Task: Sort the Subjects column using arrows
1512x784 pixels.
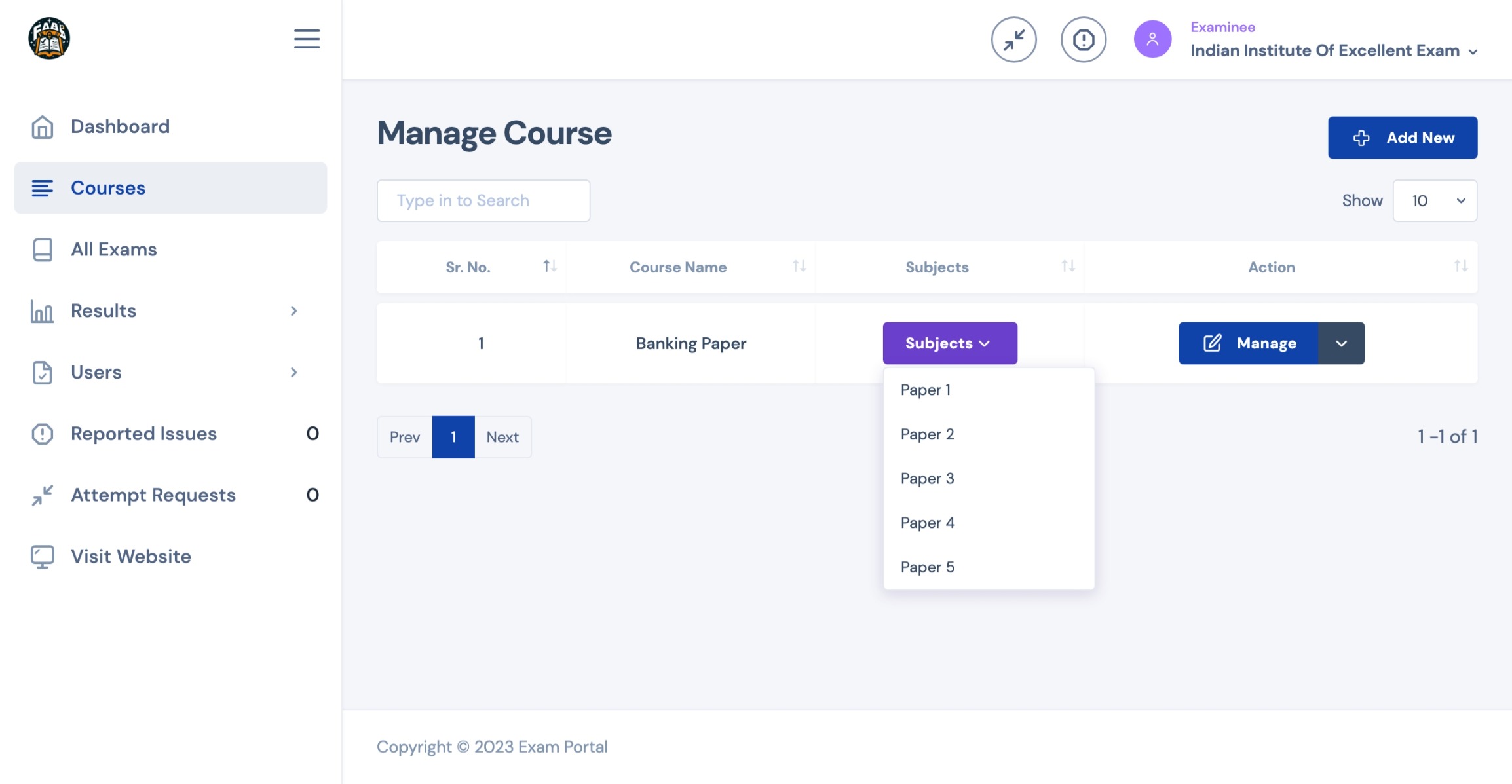Action: point(1068,266)
